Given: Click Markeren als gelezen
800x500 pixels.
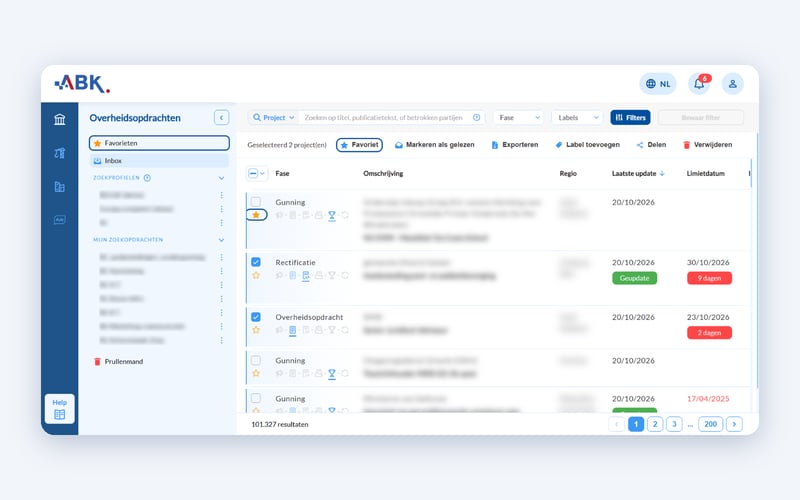Looking at the screenshot, I should click(435, 145).
